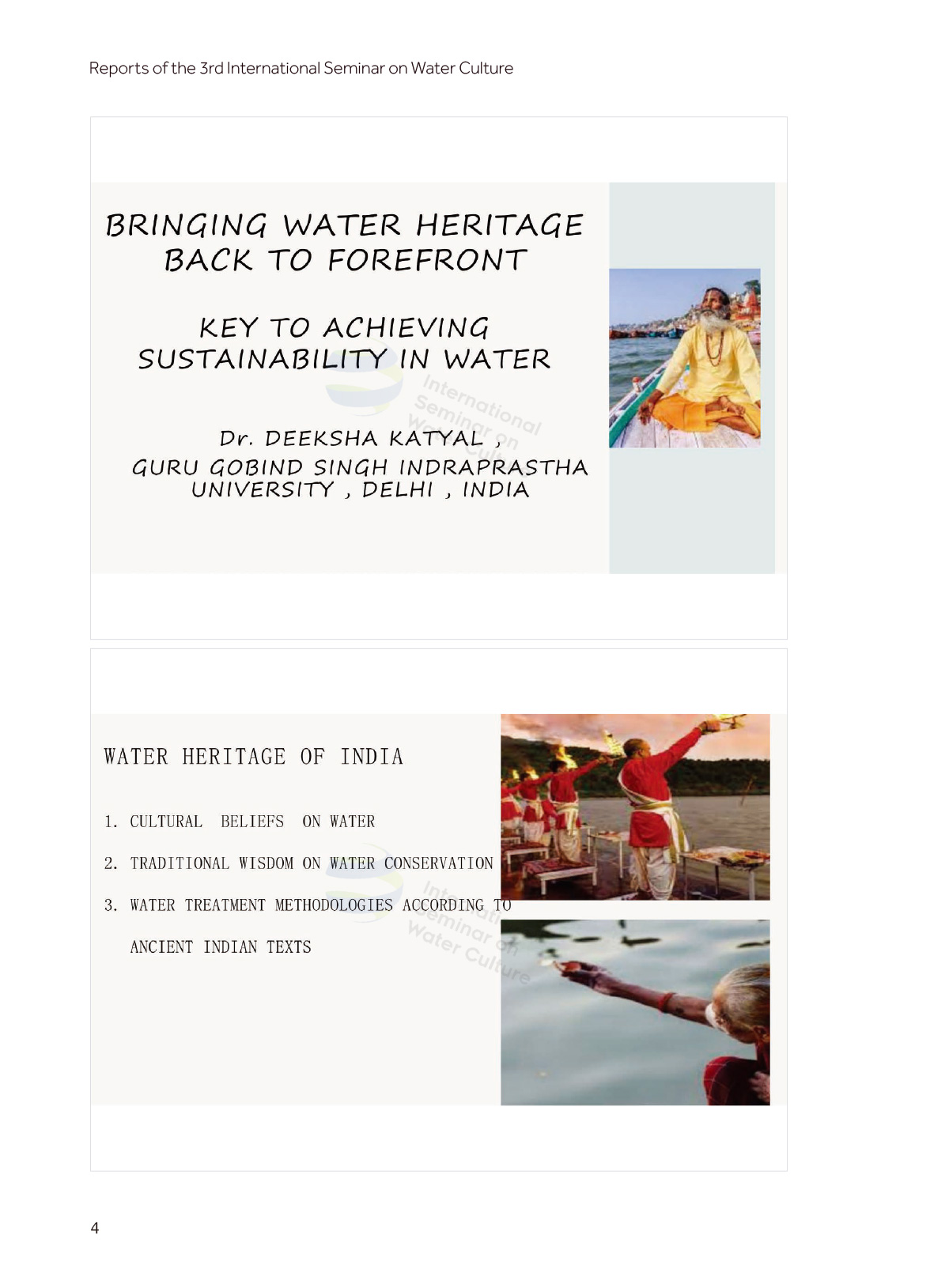Click the photo of the meditating sadhu
This screenshot has width=949, height=1288.
click(684, 358)
